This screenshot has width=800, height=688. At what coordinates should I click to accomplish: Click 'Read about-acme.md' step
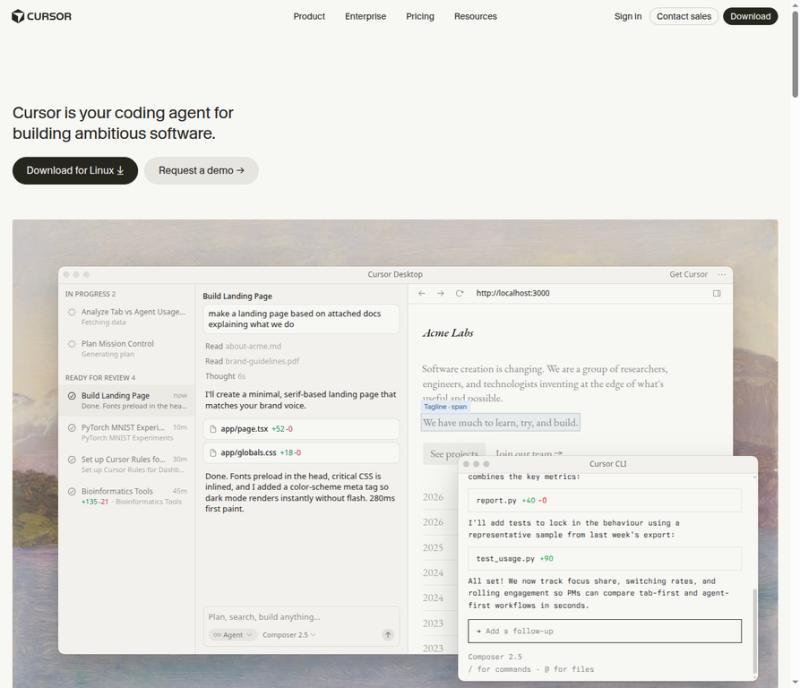[243, 346]
